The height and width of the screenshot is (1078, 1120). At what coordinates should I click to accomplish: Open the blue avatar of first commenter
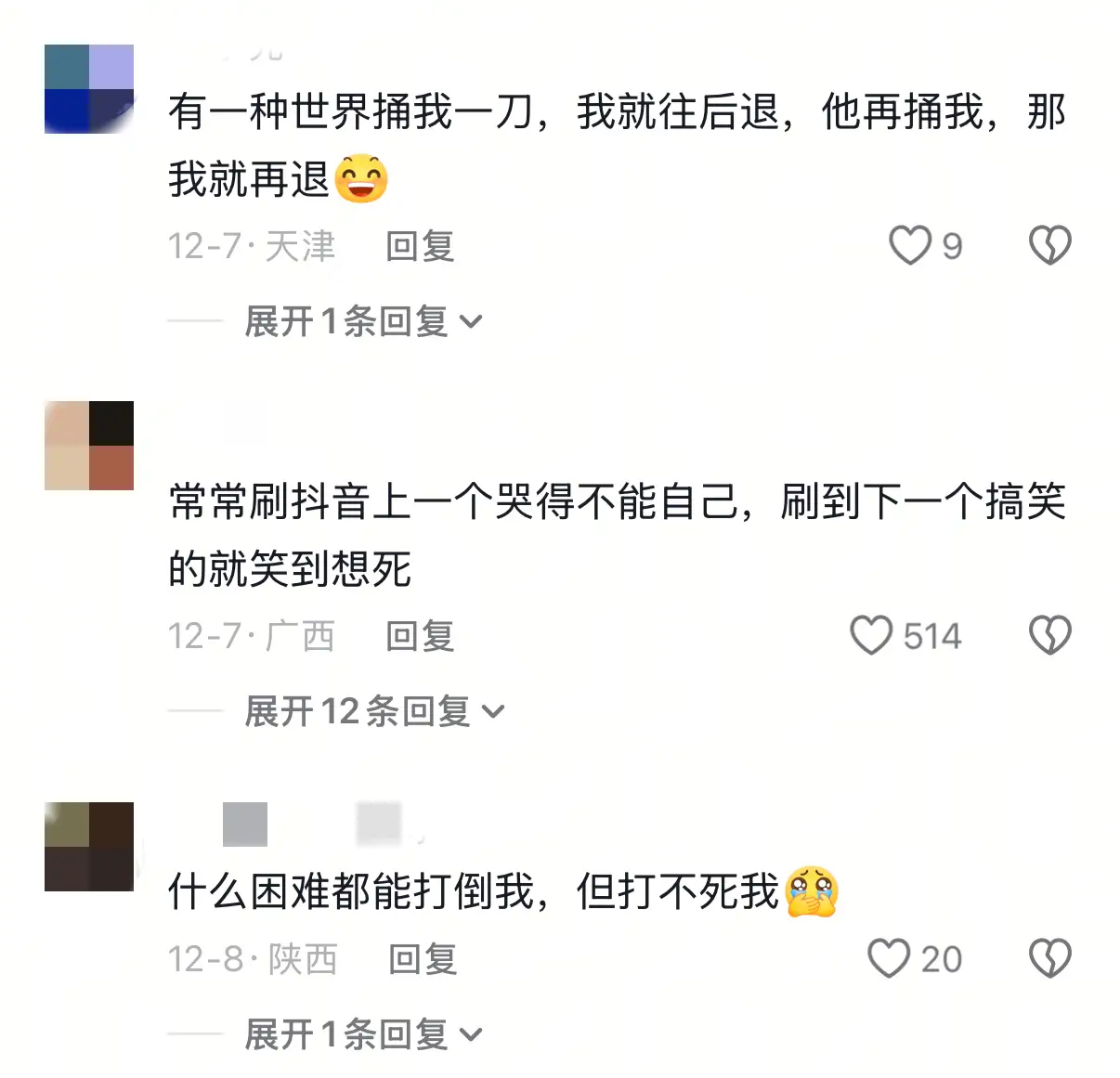tap(89, 89)
